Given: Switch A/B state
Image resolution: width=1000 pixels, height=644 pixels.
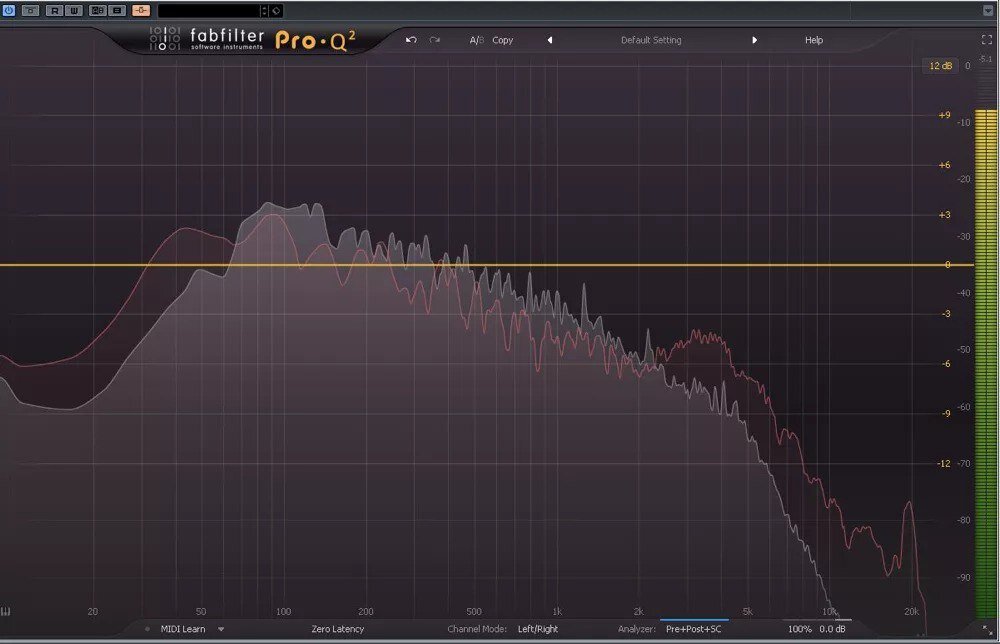Looking at the screenshot, I should coord(476,40).
